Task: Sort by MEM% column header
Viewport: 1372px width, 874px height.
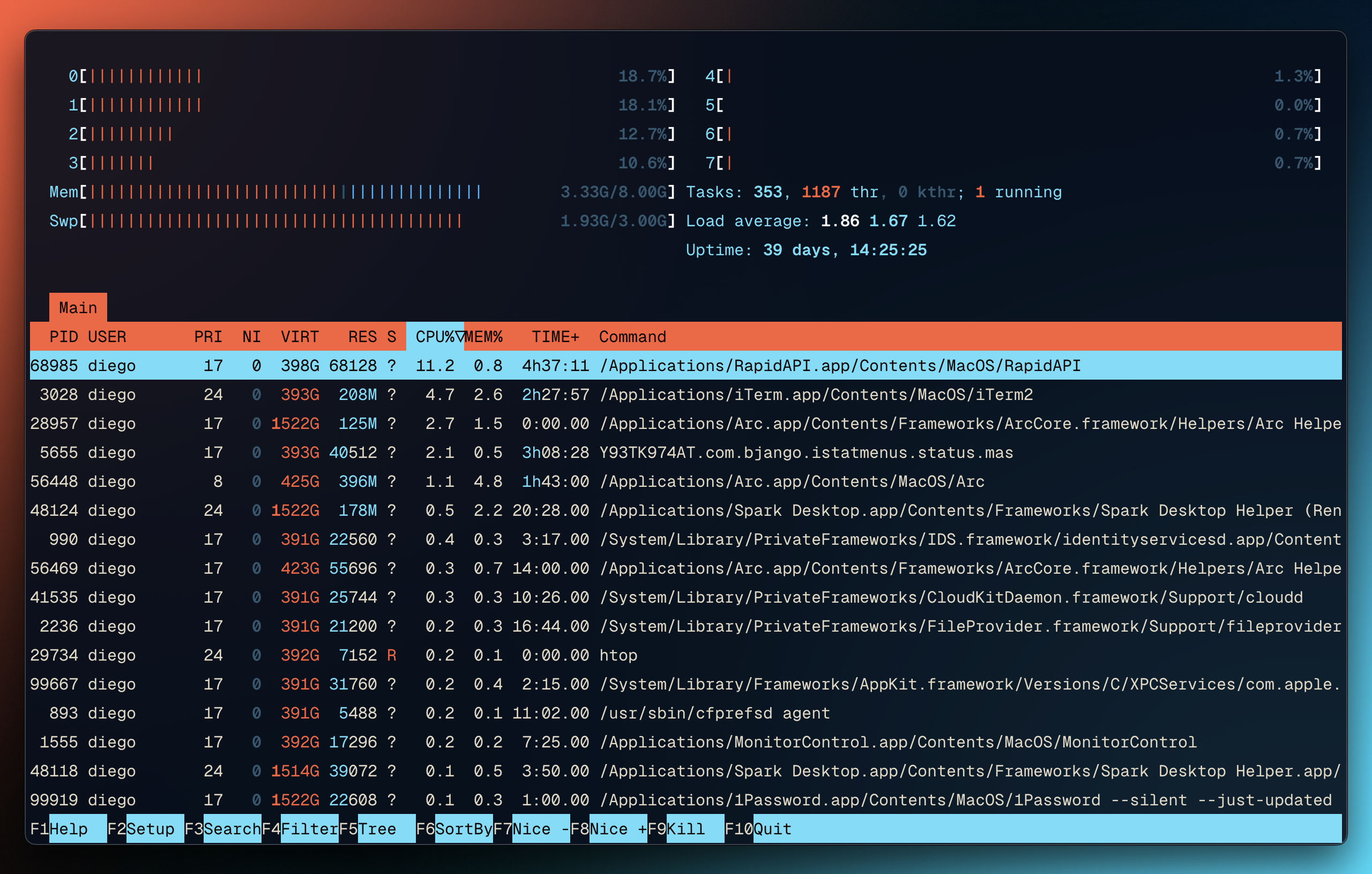Action: coord(484,337)
